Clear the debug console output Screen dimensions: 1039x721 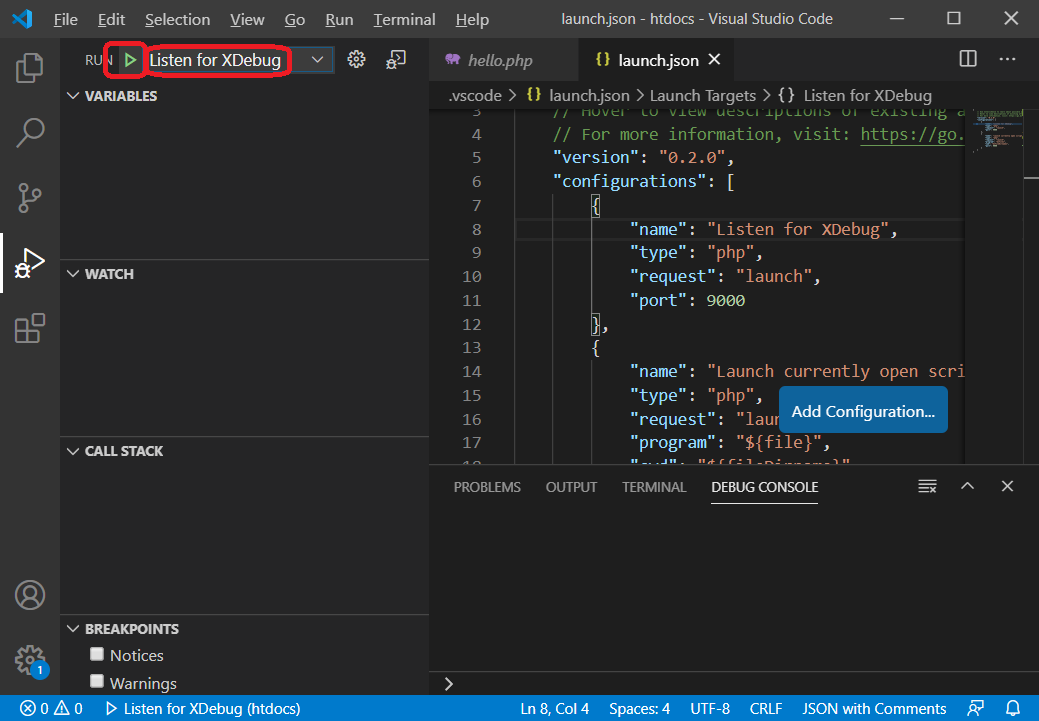pyautogui.click(x=927, y=487)
